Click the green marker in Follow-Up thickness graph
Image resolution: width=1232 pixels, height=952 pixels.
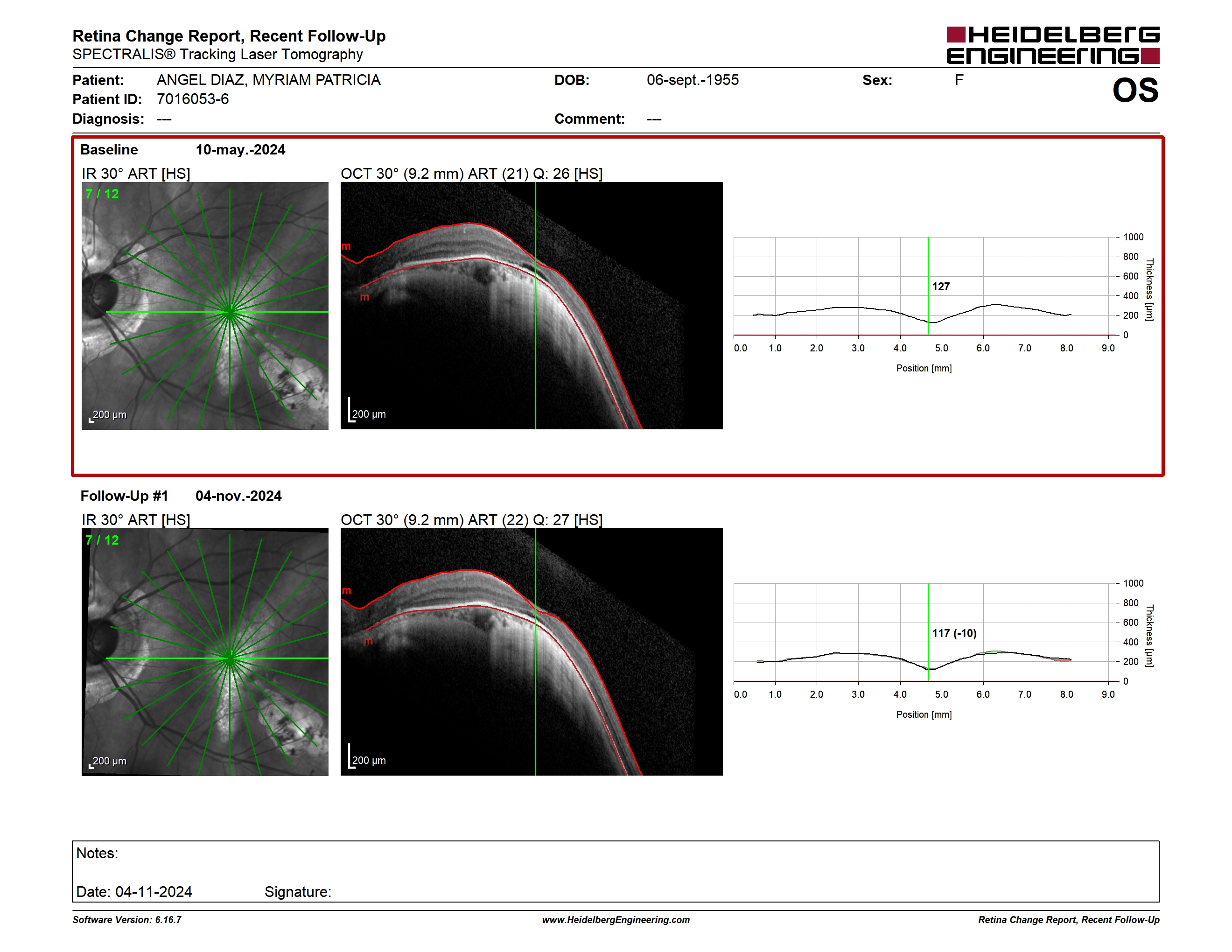928,632
